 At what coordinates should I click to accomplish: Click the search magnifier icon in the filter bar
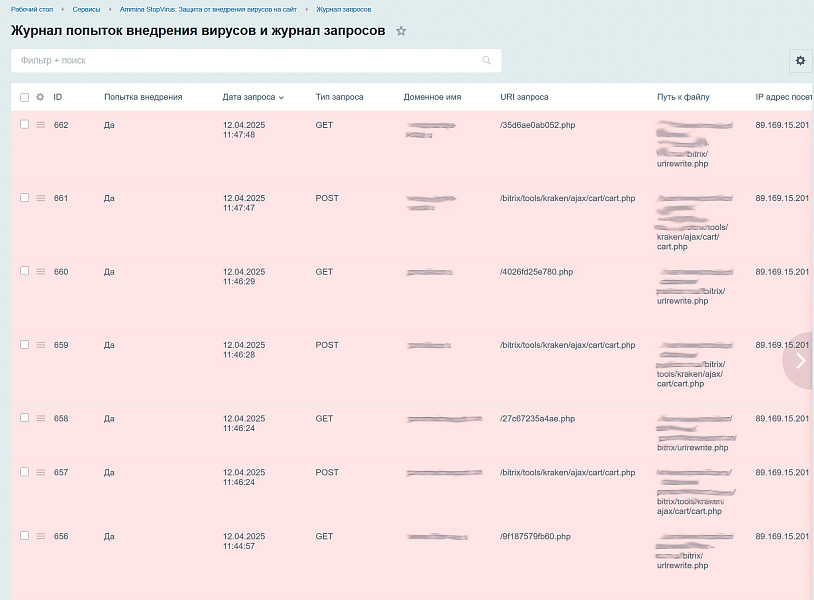point(487,61)
